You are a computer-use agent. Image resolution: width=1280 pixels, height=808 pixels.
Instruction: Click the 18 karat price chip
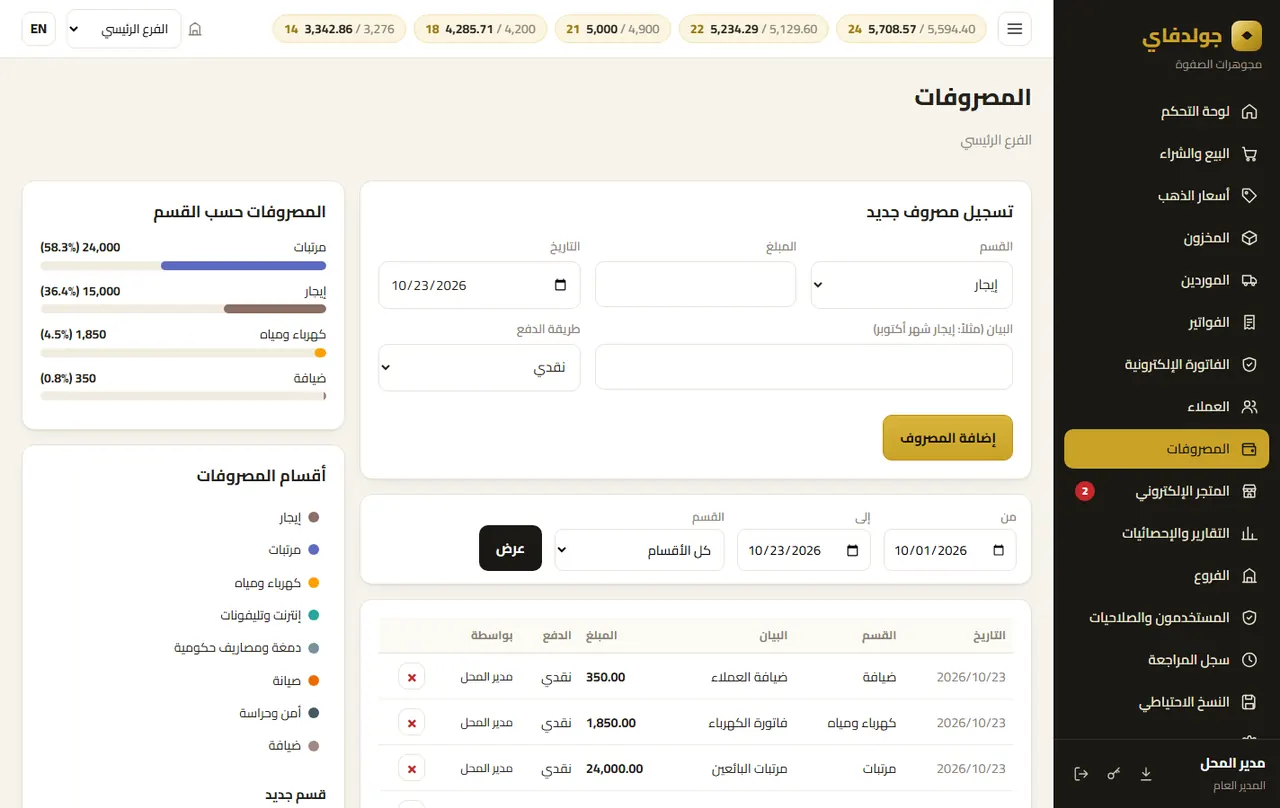(480, 29)
